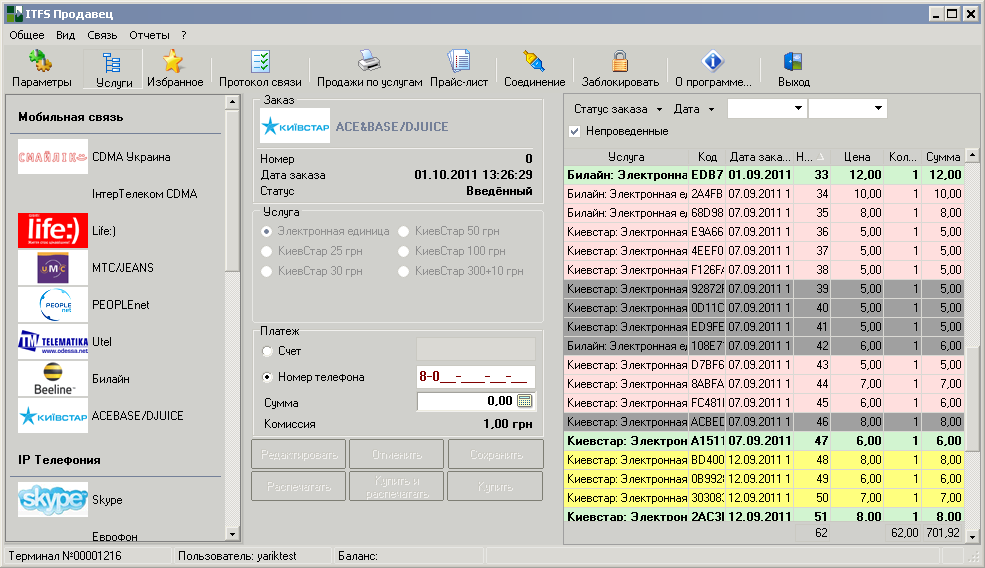
Task: Select order row number 47 A1511
Action: tap(764, 441)
